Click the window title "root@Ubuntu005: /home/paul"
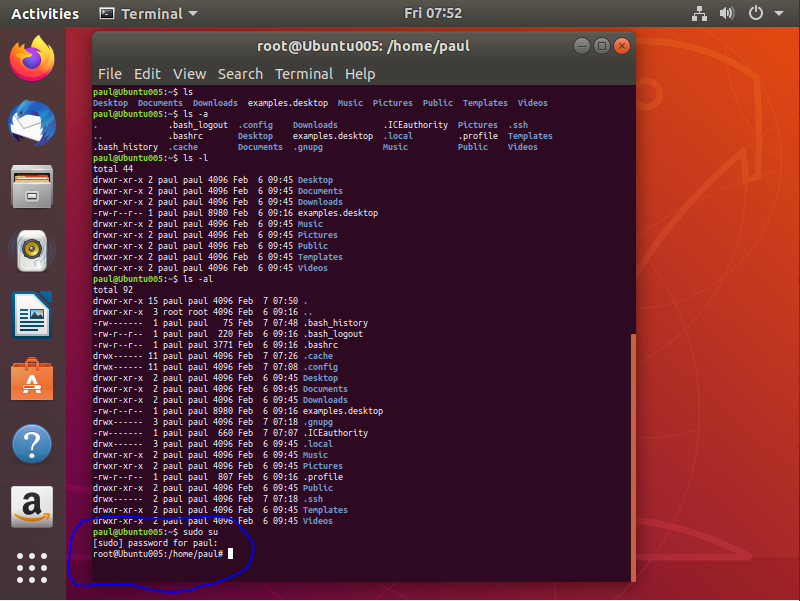Screen dimensions: 800x601 point(363,46)
